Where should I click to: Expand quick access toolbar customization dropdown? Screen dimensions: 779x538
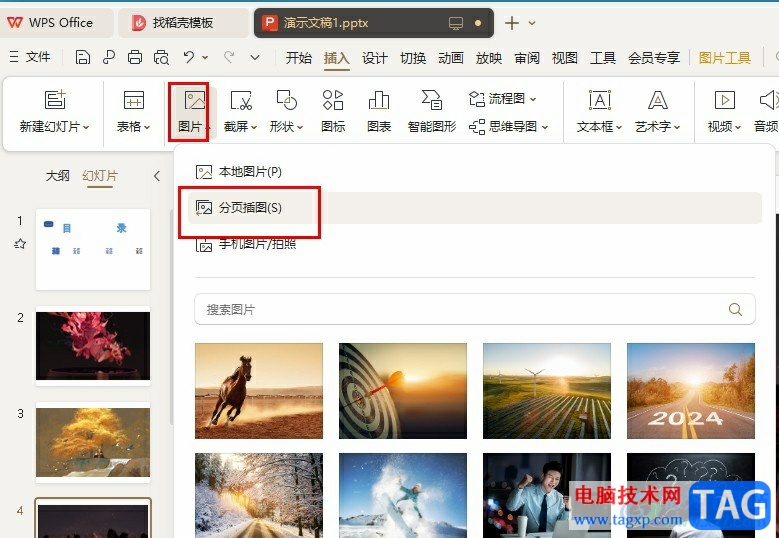pos(255,58)
